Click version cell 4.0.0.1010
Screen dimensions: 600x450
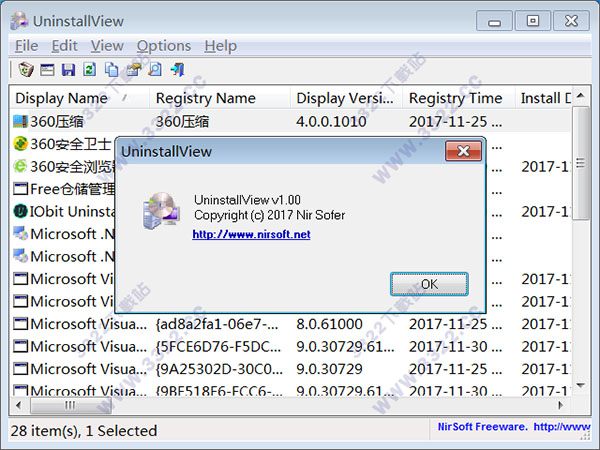(331, 122)
